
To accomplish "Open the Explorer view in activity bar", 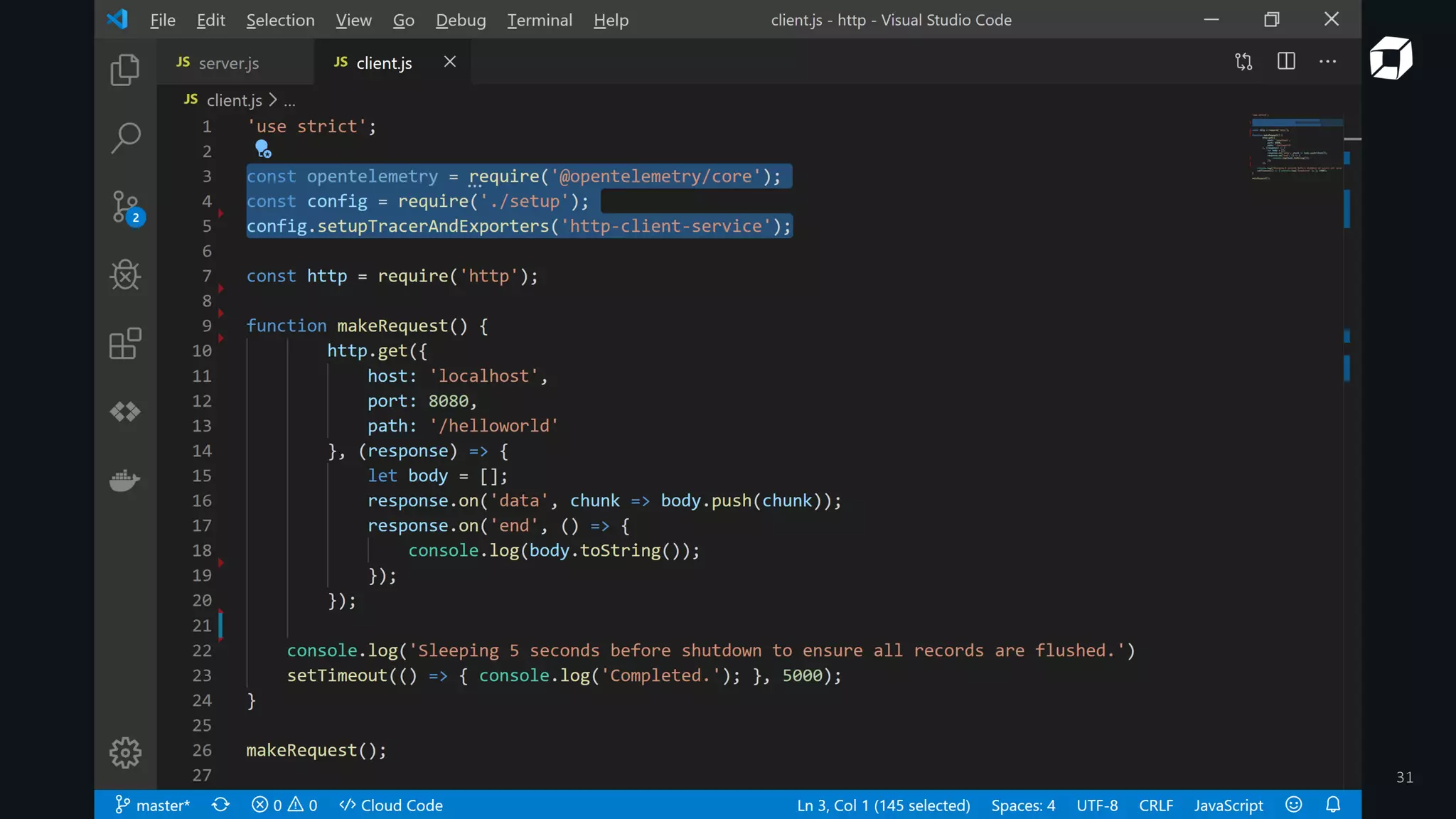I will (125, 70).
